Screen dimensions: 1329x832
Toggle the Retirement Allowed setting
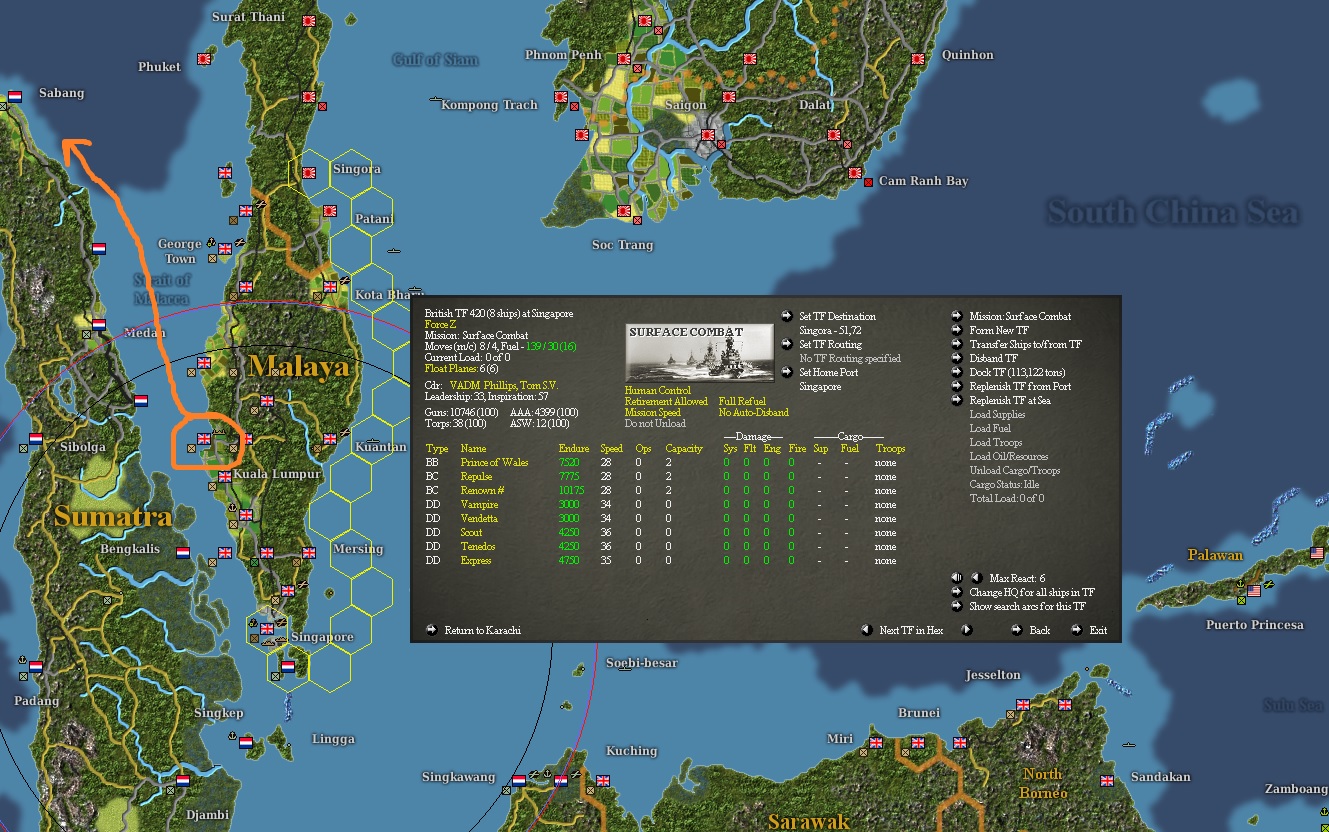665,401
